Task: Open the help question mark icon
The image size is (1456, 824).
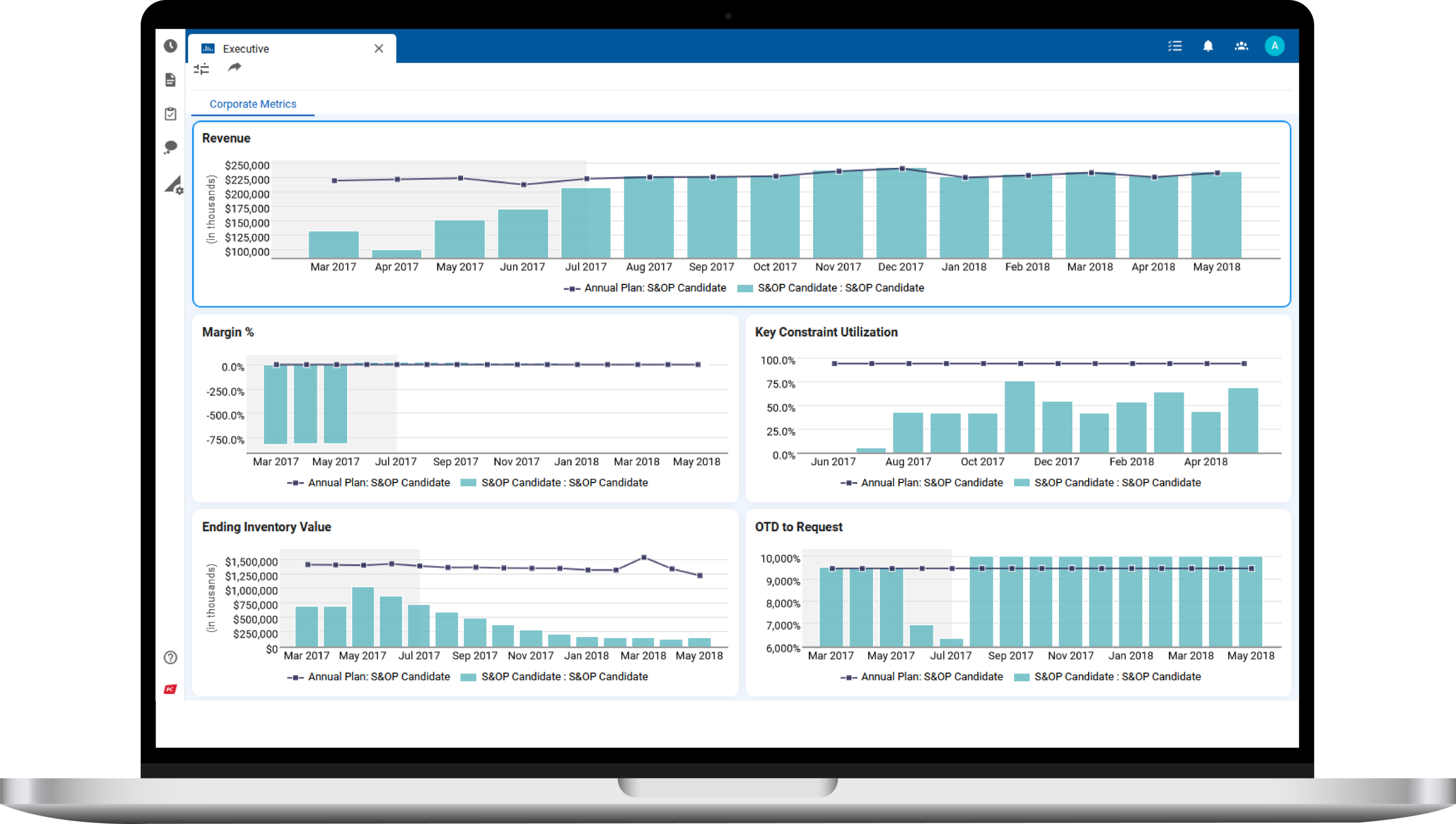Action: pyautogui.click(x=170, y=657)
